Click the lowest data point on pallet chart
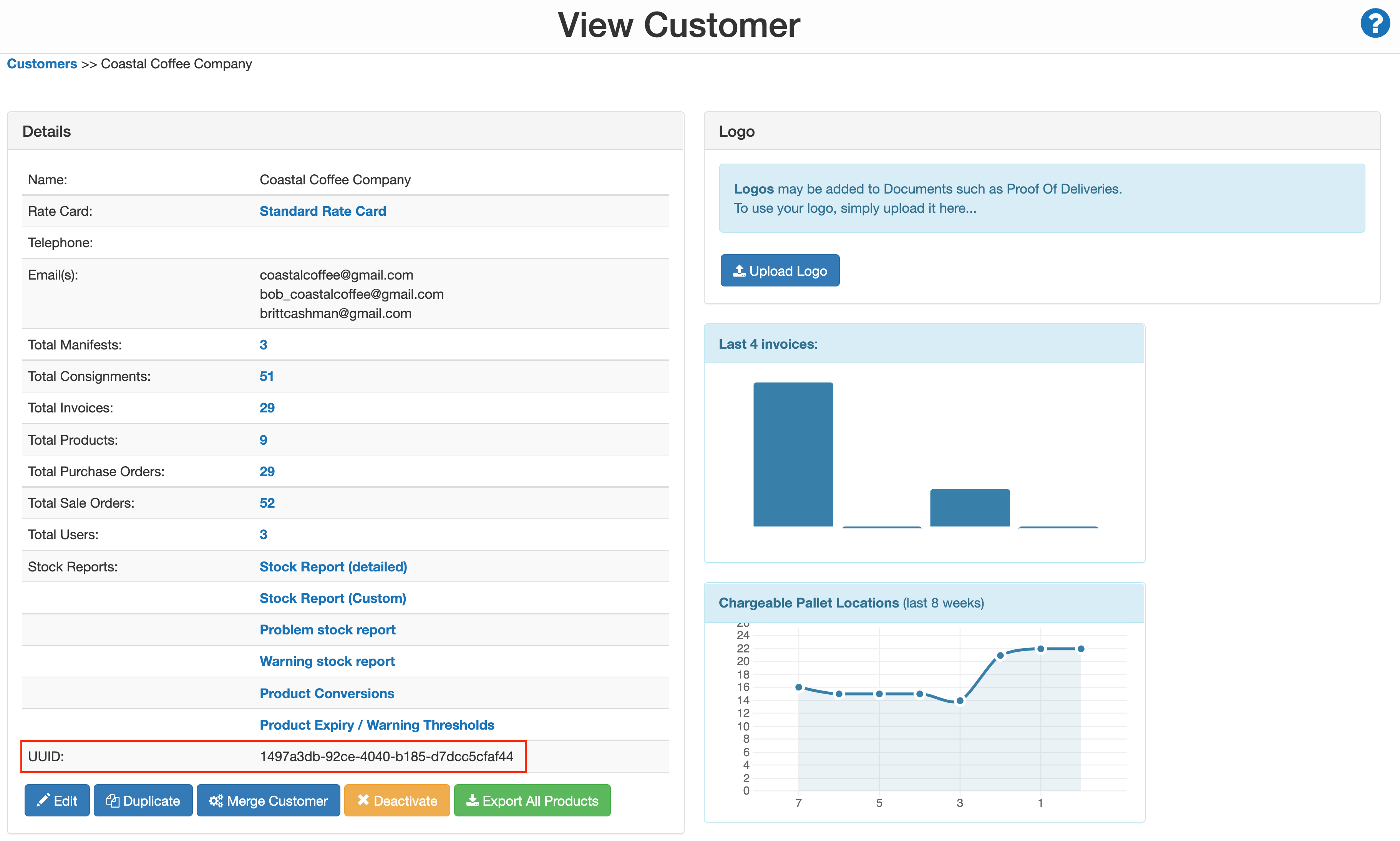The width and height of the screenshot is (1400, 841). point(960,700)
